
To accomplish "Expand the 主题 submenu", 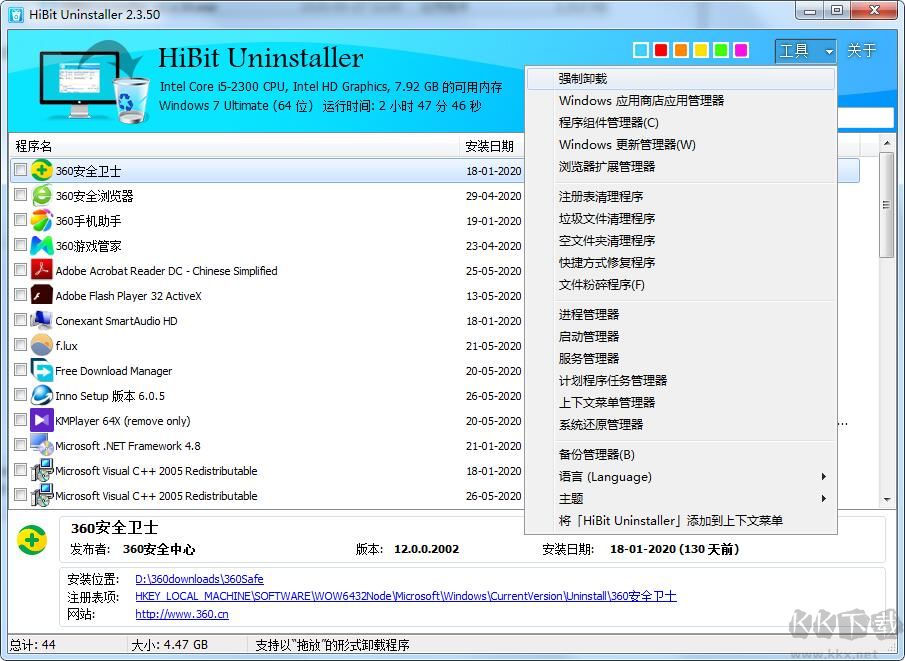I will pyautogui.click(x=682, y=498).
